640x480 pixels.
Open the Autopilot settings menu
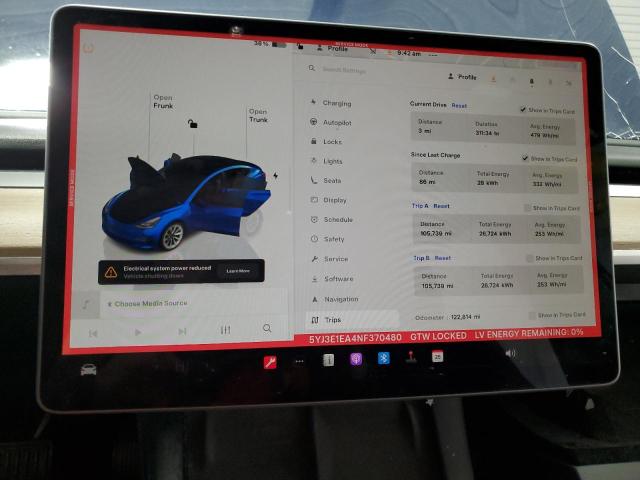(x=331, y=122)
